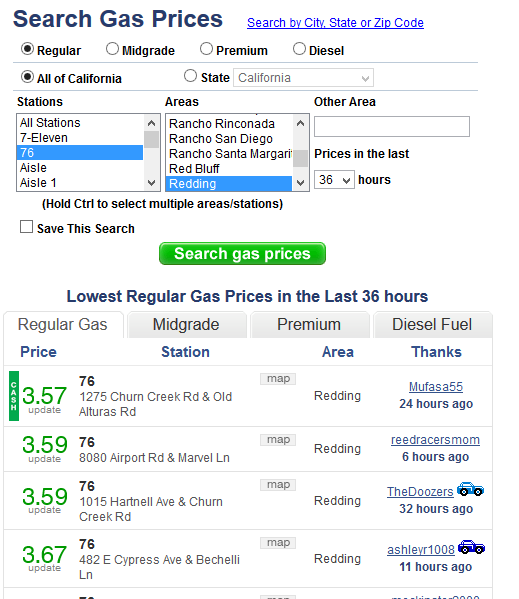
Task: Open map for 482 E Cypress Ave station
Action: coord(278,543)
